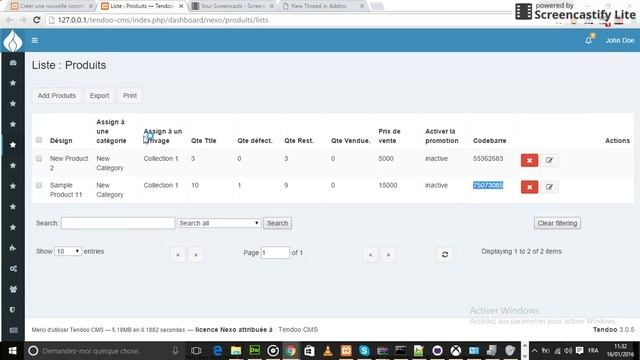This screenshot has width=640, height=360.
Task: Open the notifications bell
Action: [x=589, y=40]
